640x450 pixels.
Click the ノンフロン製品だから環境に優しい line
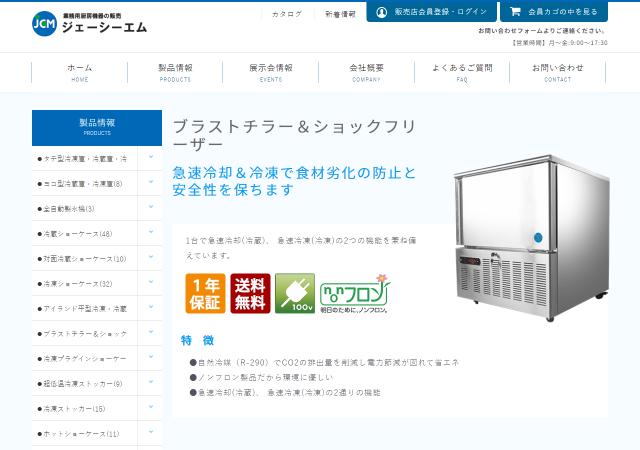point(261,377)
